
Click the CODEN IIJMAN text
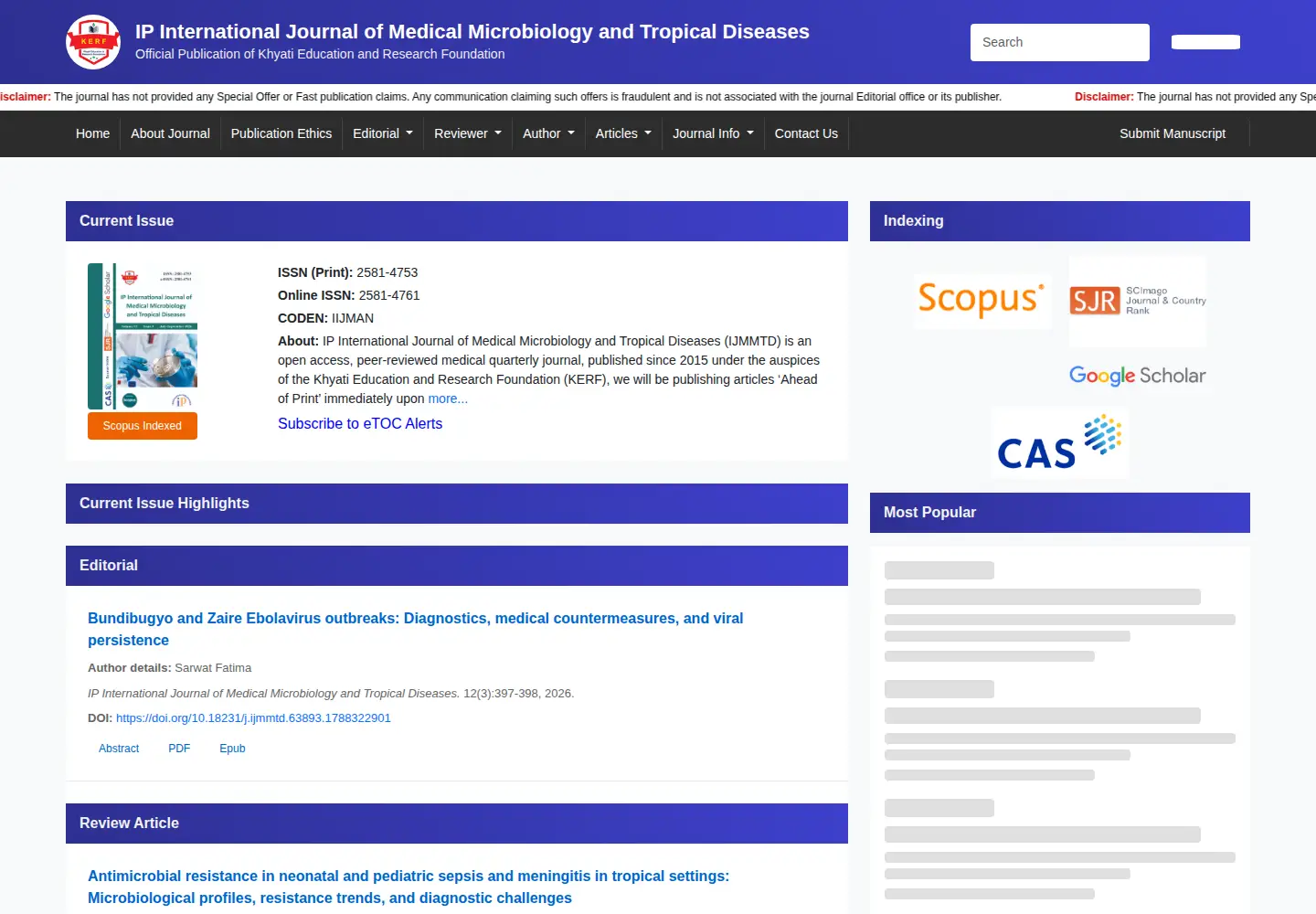[325, 318]
